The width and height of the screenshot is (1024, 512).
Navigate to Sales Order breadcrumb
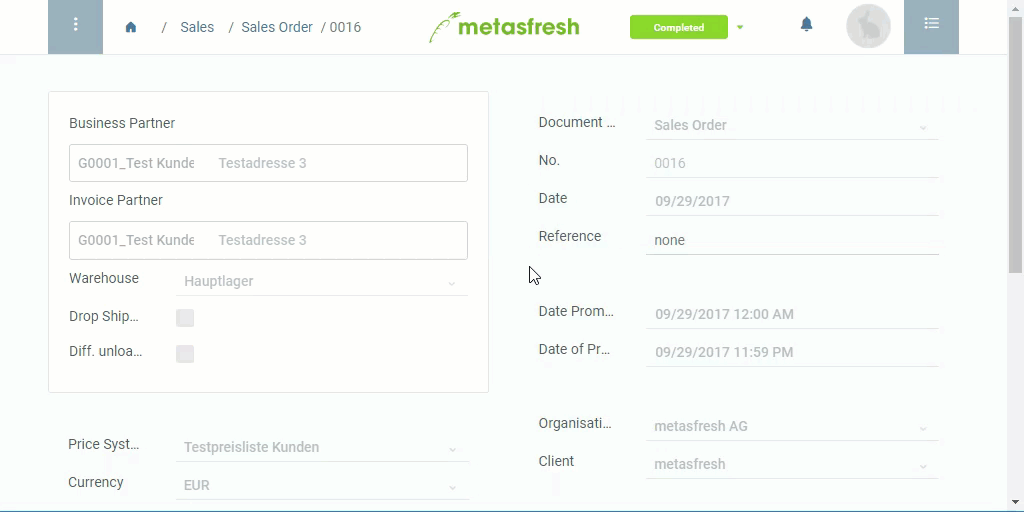(x=277, y=27)
